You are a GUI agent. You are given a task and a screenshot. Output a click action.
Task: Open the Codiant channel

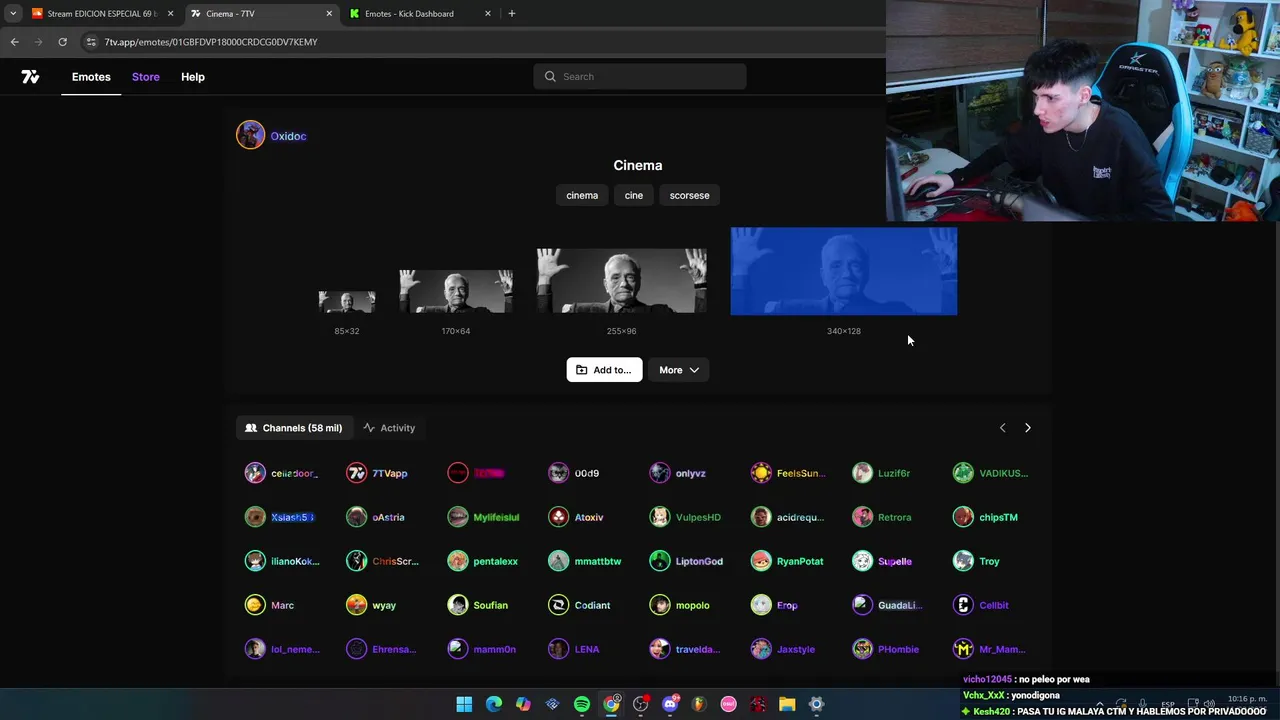pos(579,605)
